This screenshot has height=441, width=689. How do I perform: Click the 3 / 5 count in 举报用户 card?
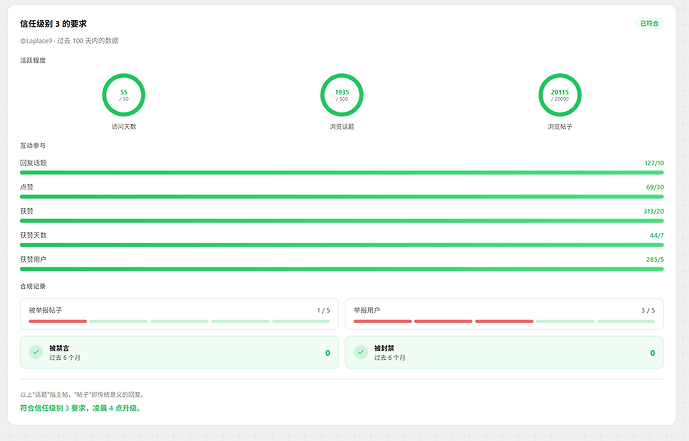[648, 311]
